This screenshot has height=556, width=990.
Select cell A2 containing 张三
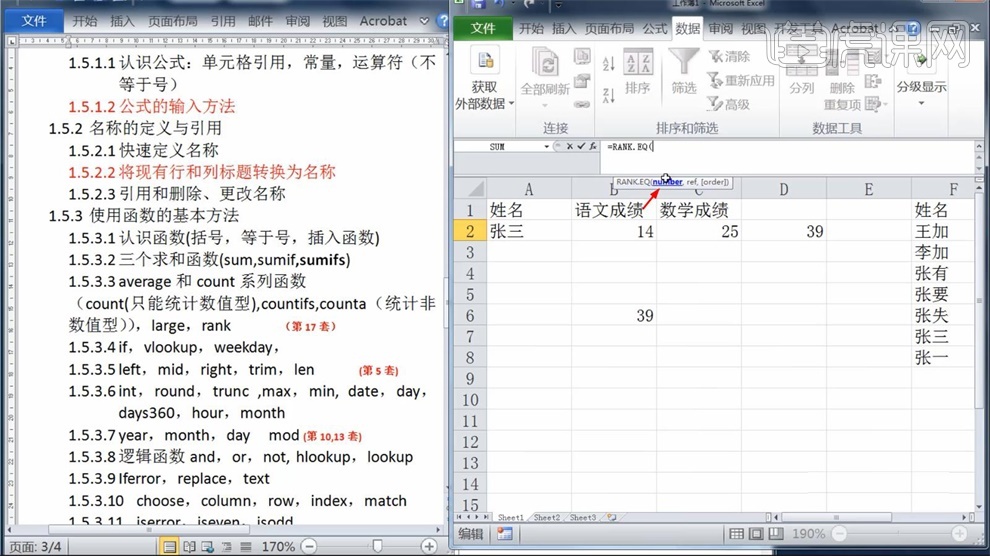528,231
